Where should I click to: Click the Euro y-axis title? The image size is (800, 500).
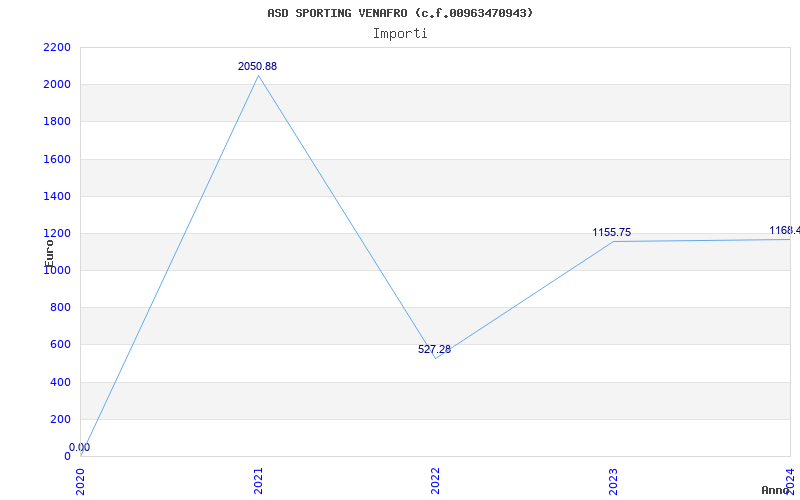pos(49,254)
